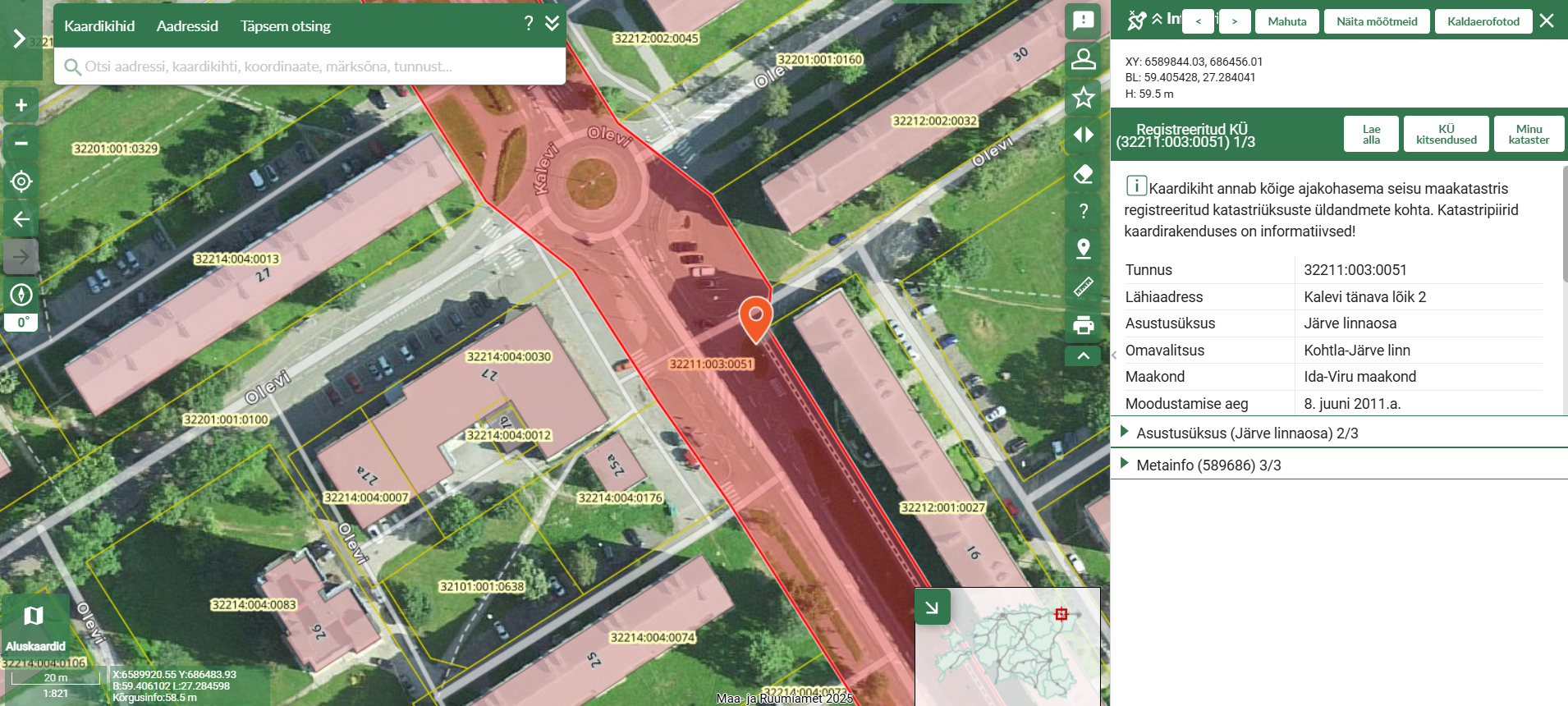Image resolution: width=1568 pixels, height=706 pixels.
Task: Expand search panel with double chevron
Action: (x=552, y=24)
